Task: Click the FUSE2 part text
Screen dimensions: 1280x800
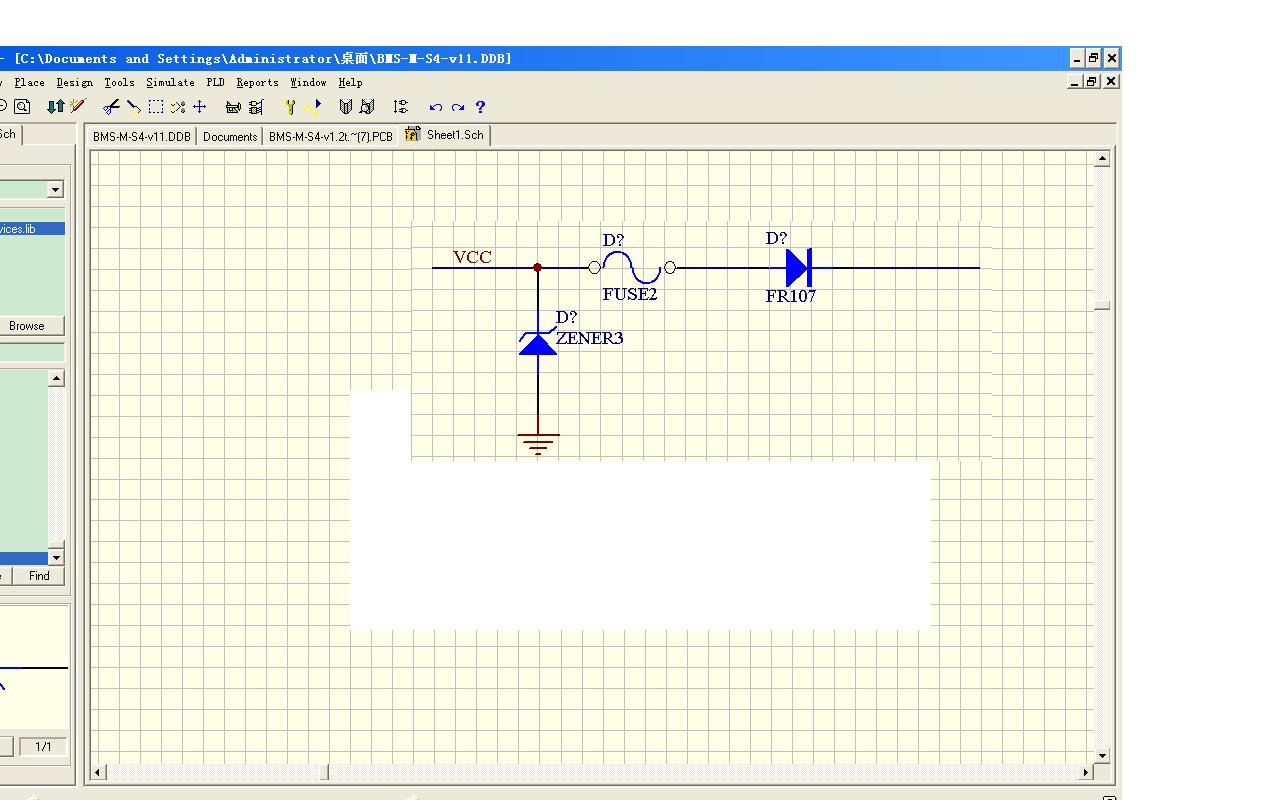Action: 630,295
